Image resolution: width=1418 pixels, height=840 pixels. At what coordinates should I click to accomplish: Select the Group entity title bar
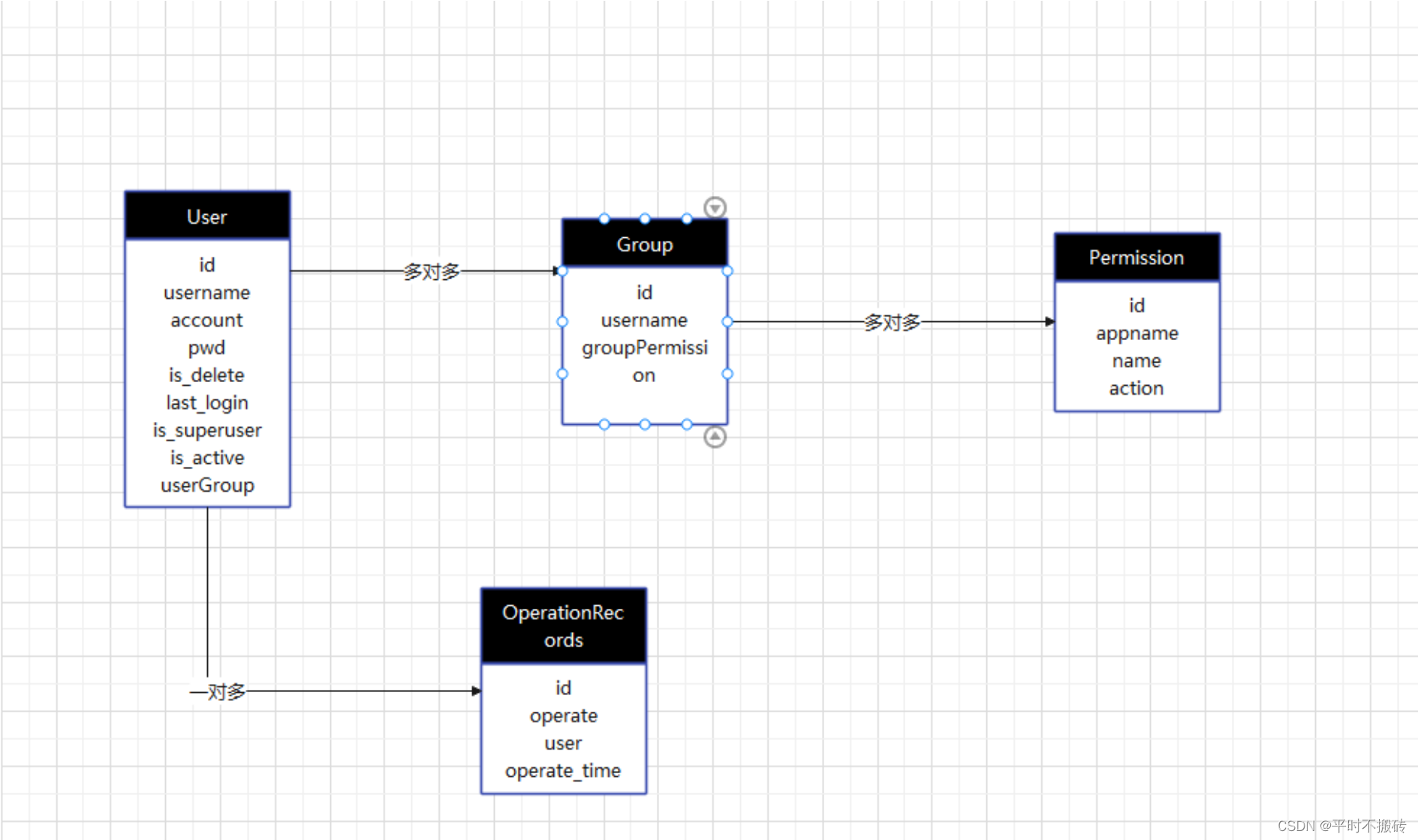pos(644,244)
